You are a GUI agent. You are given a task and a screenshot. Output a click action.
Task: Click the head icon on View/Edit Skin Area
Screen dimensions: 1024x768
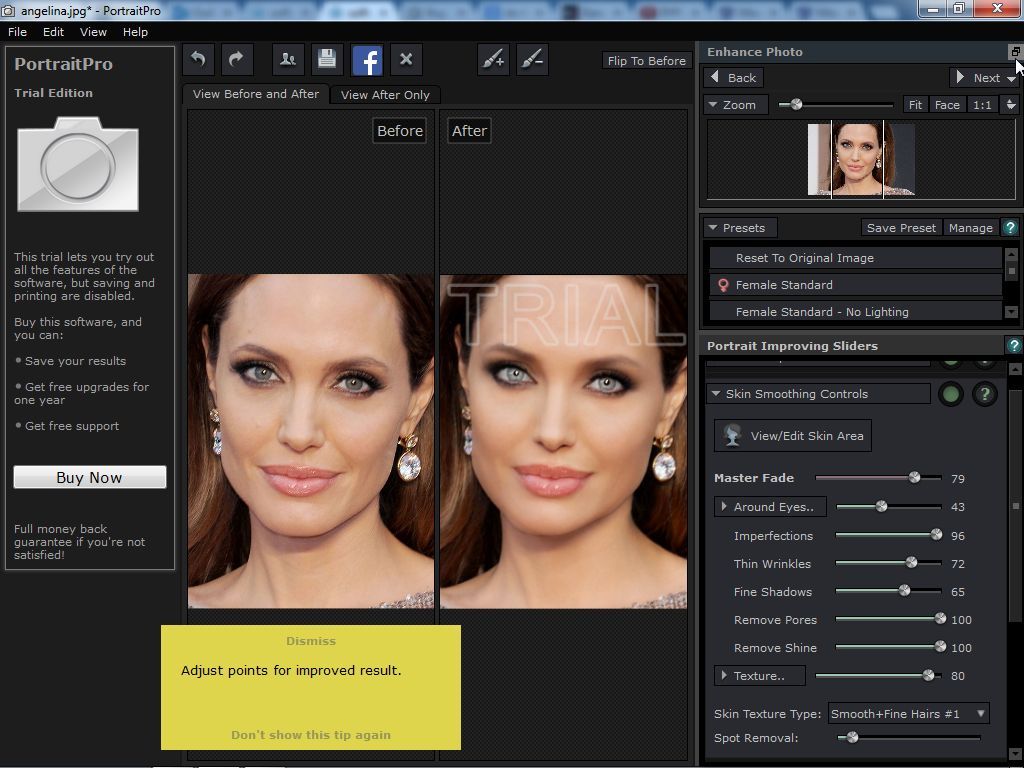733,436
